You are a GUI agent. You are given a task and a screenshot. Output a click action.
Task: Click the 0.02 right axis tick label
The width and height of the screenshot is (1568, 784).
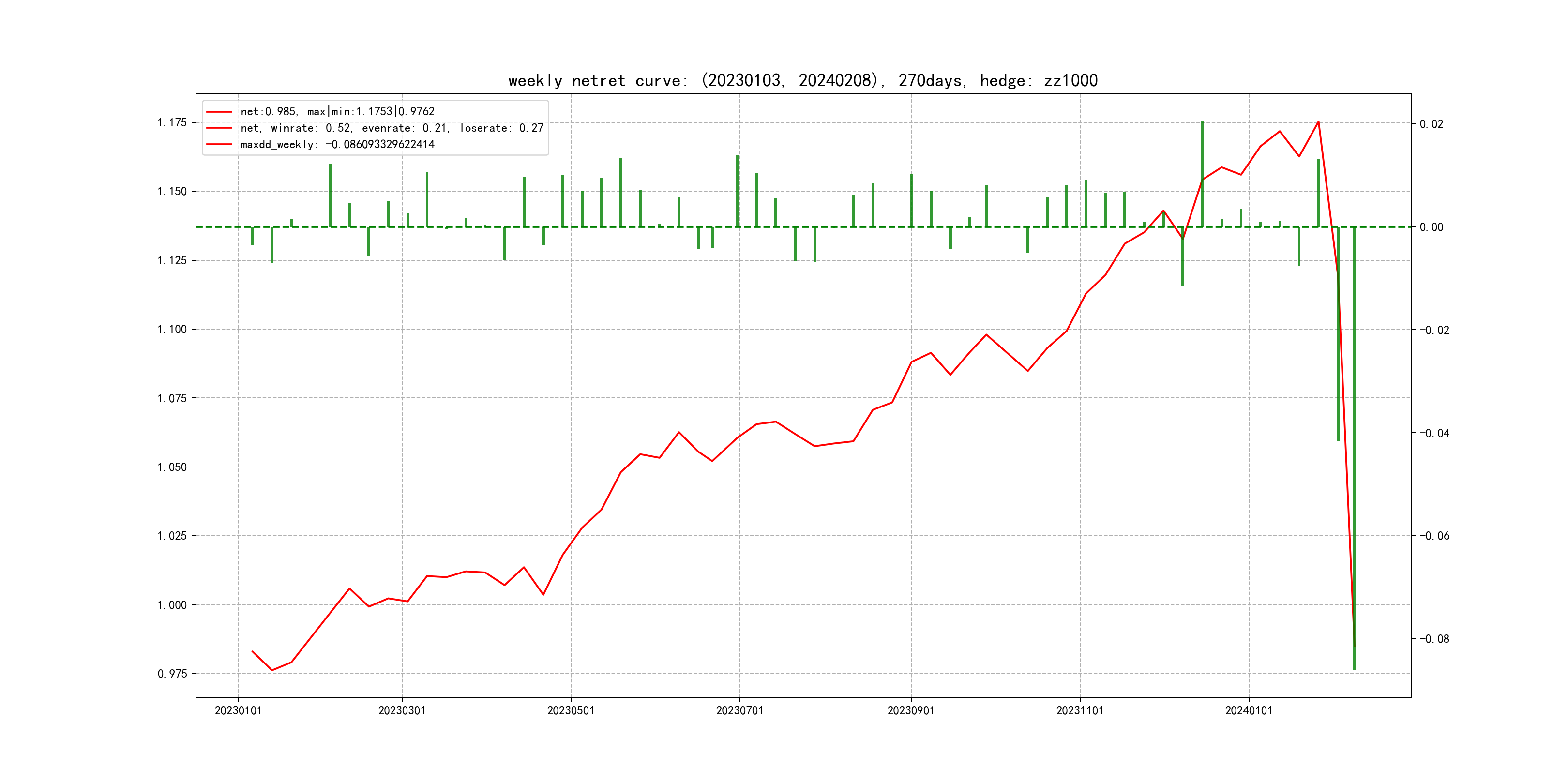[x=1431, y=124]
